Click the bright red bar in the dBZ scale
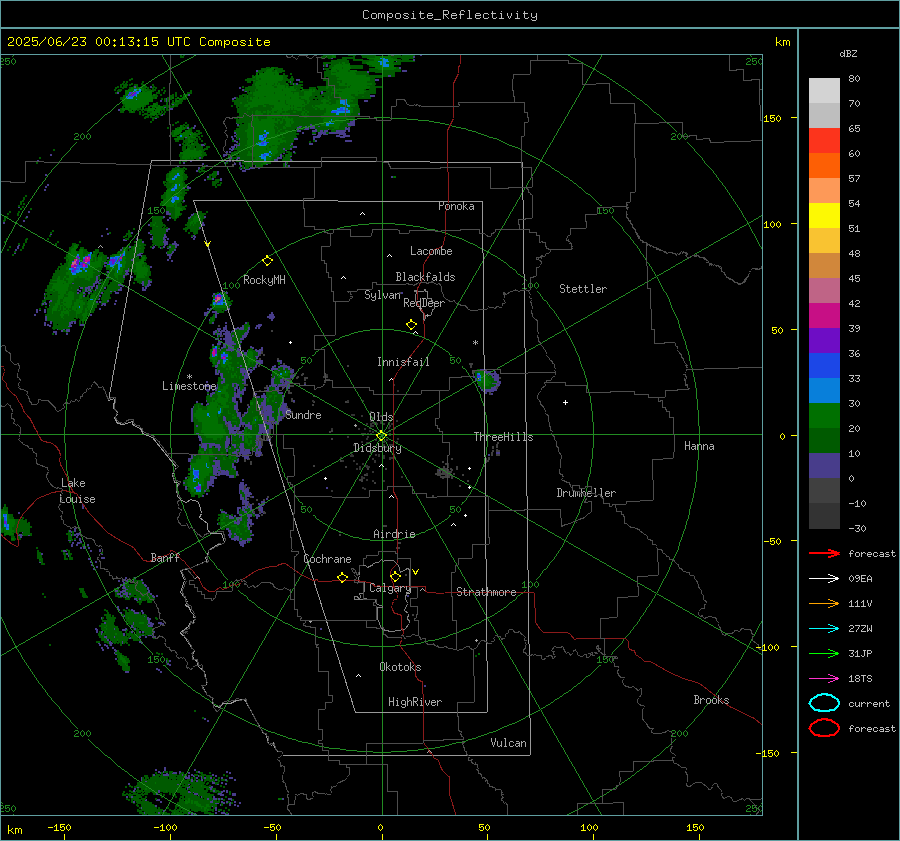Image resolution: width=900 pixels, height=841 pixels. click(x=824, y=141)
